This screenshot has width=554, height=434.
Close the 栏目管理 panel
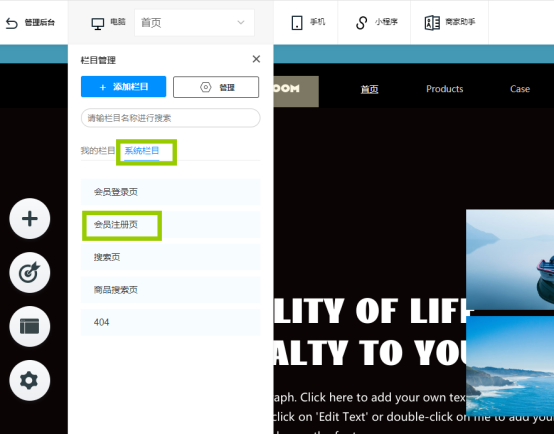pos(256,59)
